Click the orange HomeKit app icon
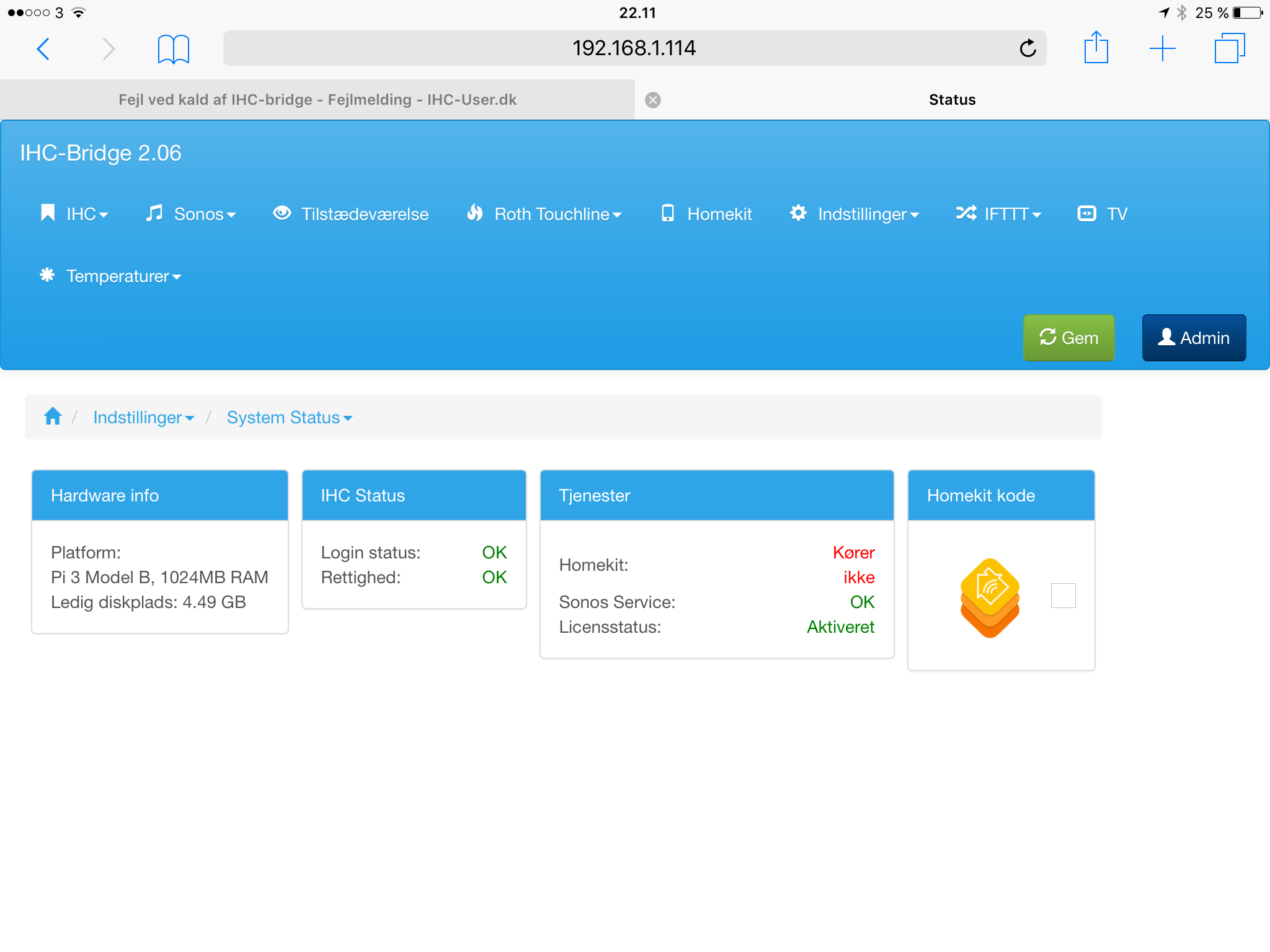Viewport: 1270px width, 952px height. (990, 597)
